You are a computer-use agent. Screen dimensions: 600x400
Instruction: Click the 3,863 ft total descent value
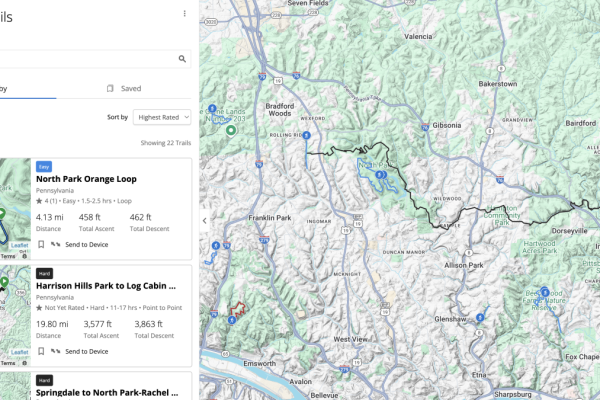tap(148, 324)
